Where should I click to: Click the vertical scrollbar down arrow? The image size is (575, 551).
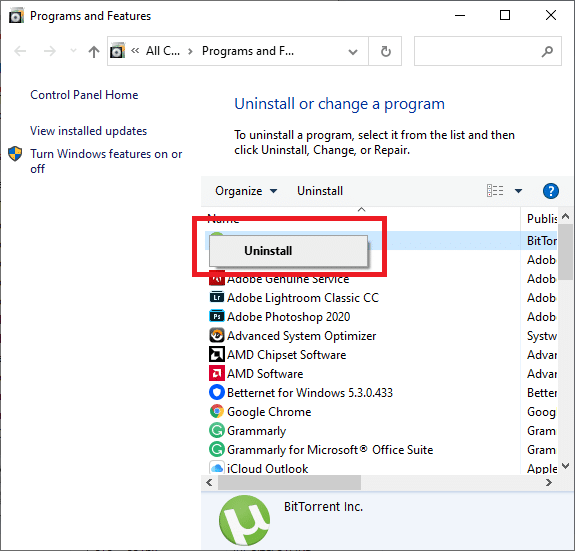coord(565,466)
